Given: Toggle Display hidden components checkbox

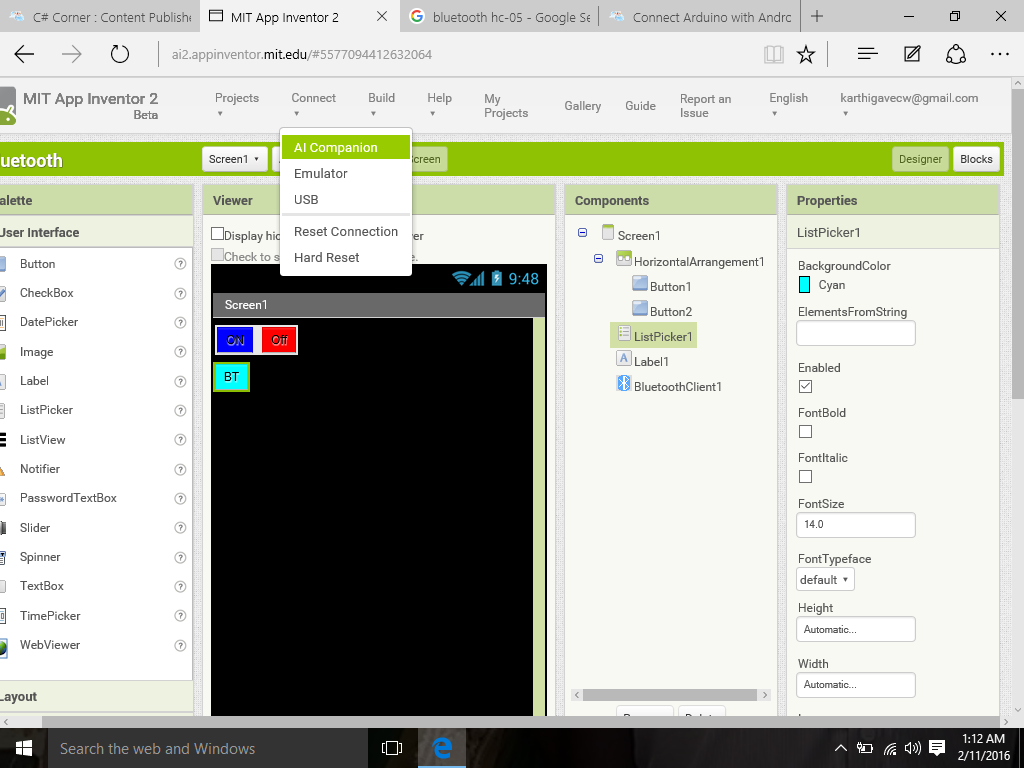Looking at the screenshot, I should point(217,234).
